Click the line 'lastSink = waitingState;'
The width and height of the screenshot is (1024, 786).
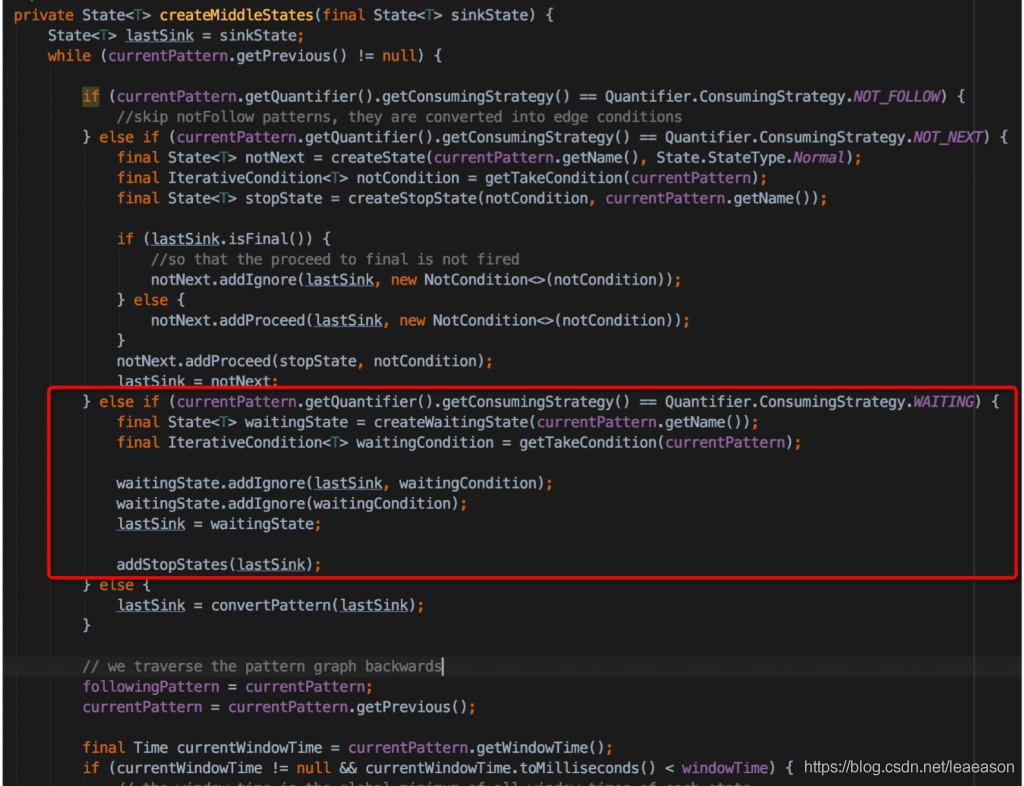point(219,524)
